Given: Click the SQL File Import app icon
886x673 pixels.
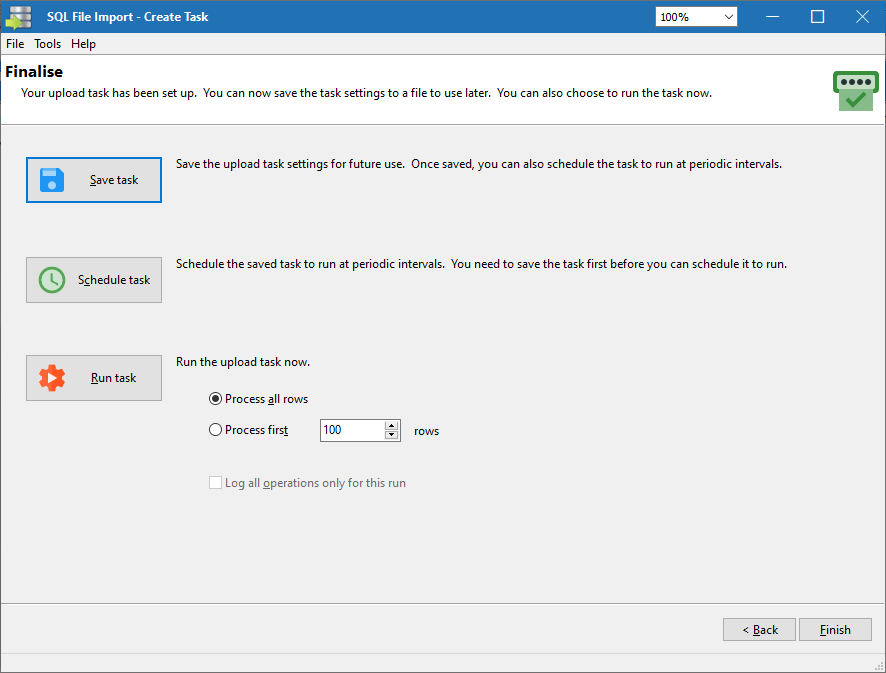Looking at the screenshot, I should coord(19,17).
